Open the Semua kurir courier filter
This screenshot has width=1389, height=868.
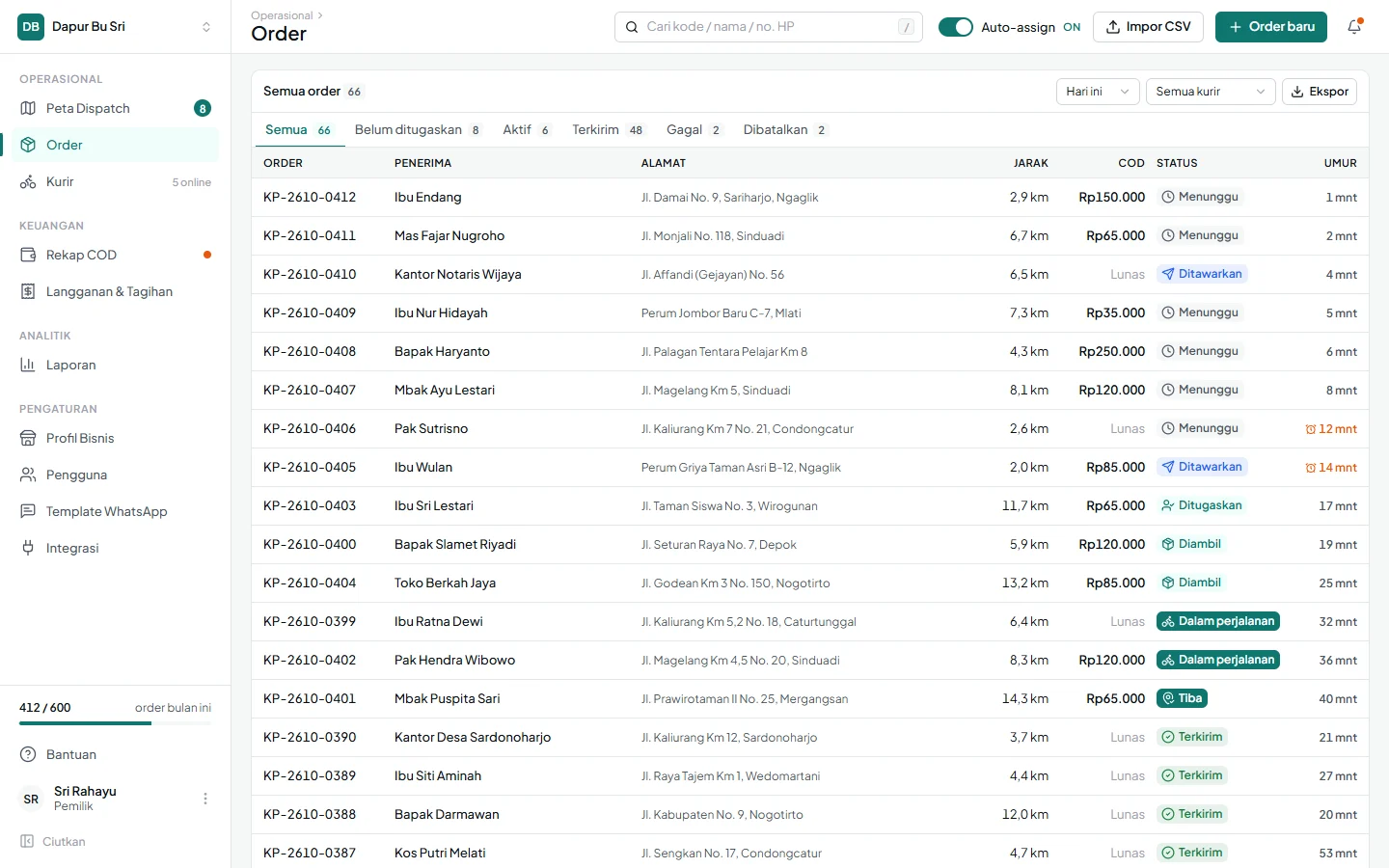tap(1211, 92)
